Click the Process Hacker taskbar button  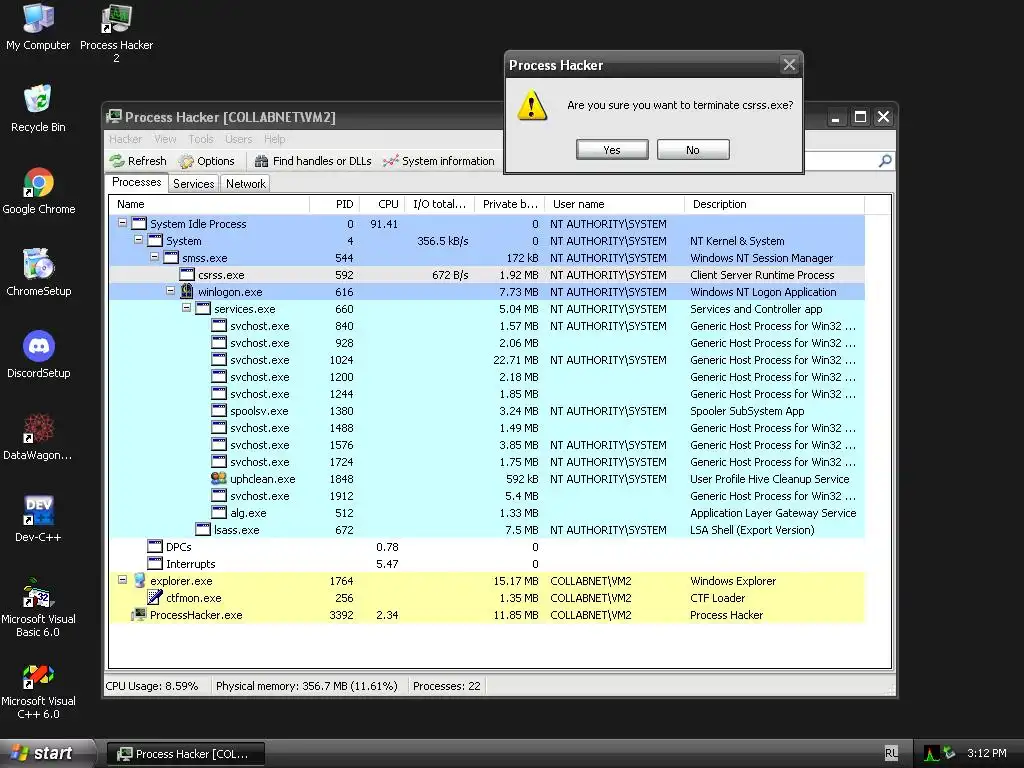point(185,754)
